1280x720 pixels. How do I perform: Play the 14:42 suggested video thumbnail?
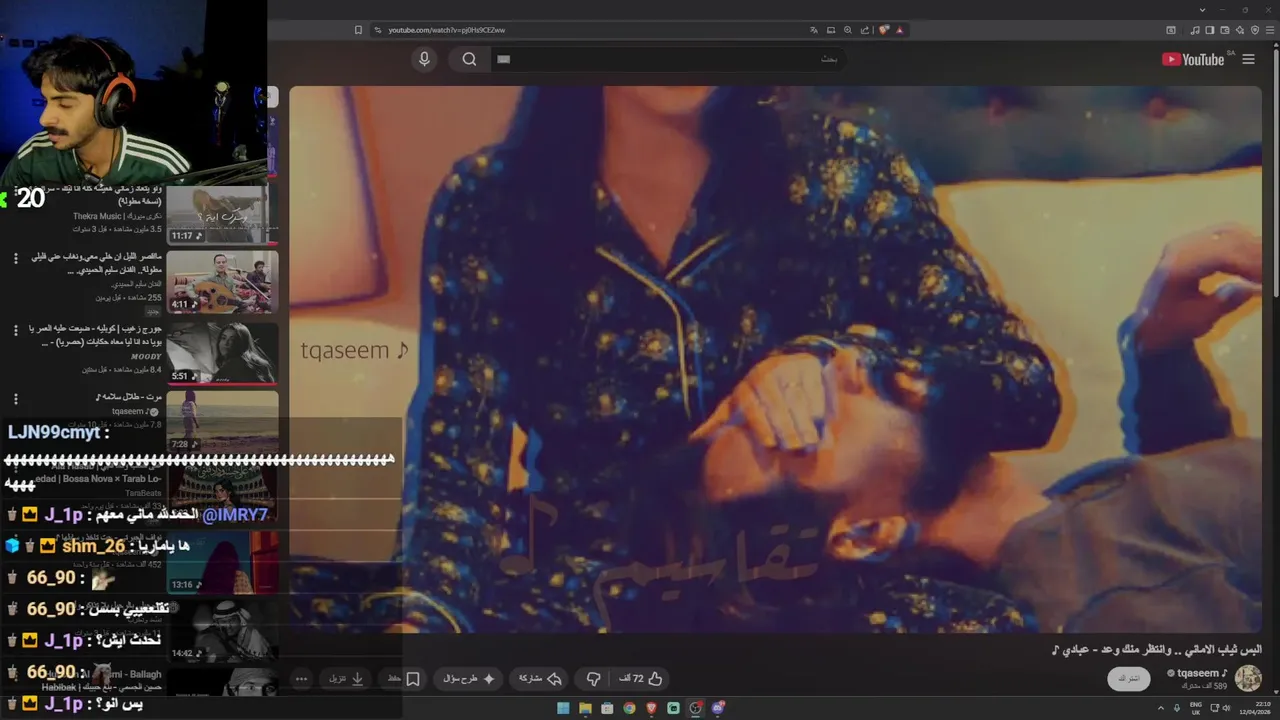coord(222,630)
